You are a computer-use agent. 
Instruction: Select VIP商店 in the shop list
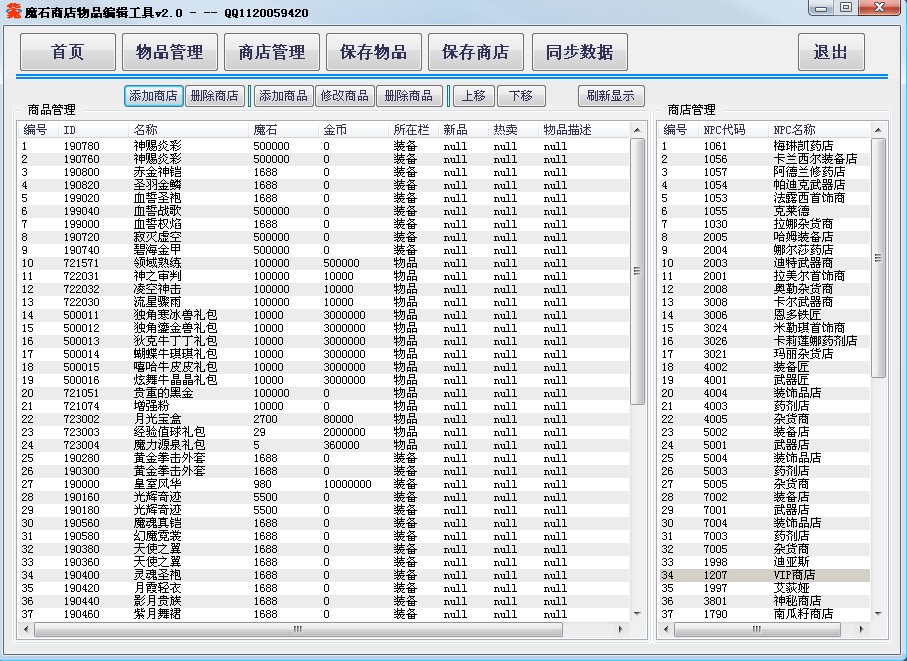pos(794,575)
